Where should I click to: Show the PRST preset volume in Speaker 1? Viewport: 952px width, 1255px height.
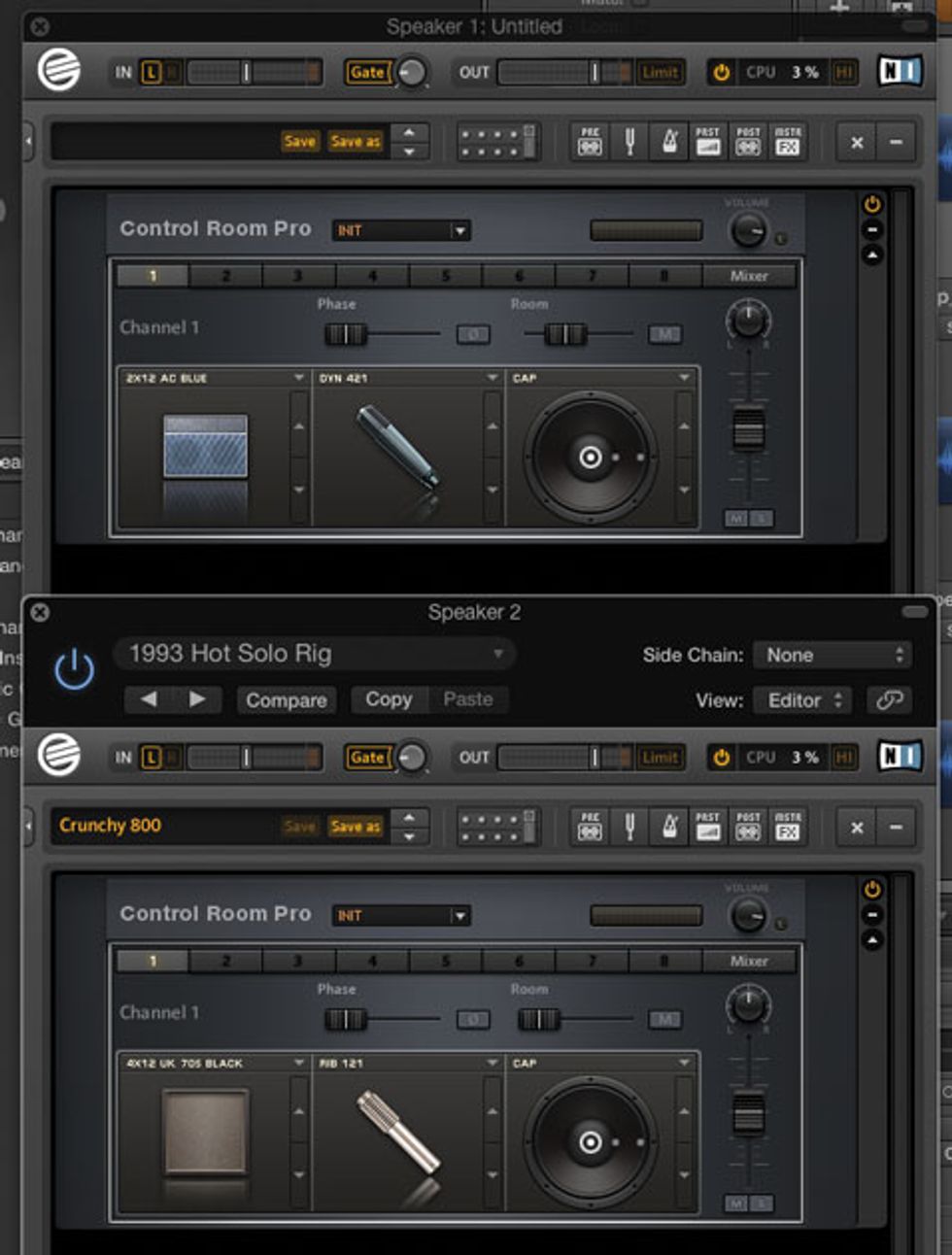[x=708, y=142]
